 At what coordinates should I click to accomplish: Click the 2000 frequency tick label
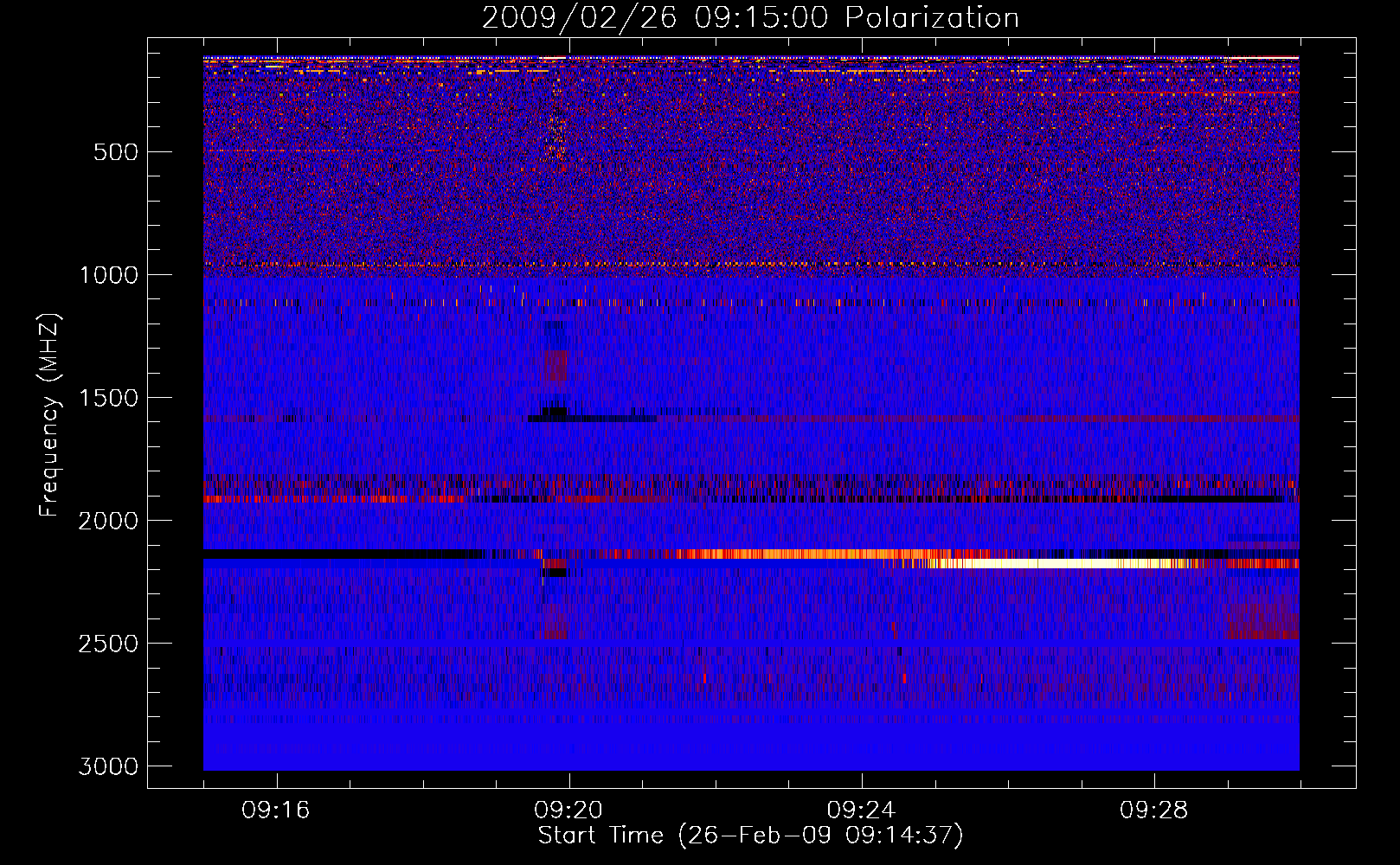[108, 521]
